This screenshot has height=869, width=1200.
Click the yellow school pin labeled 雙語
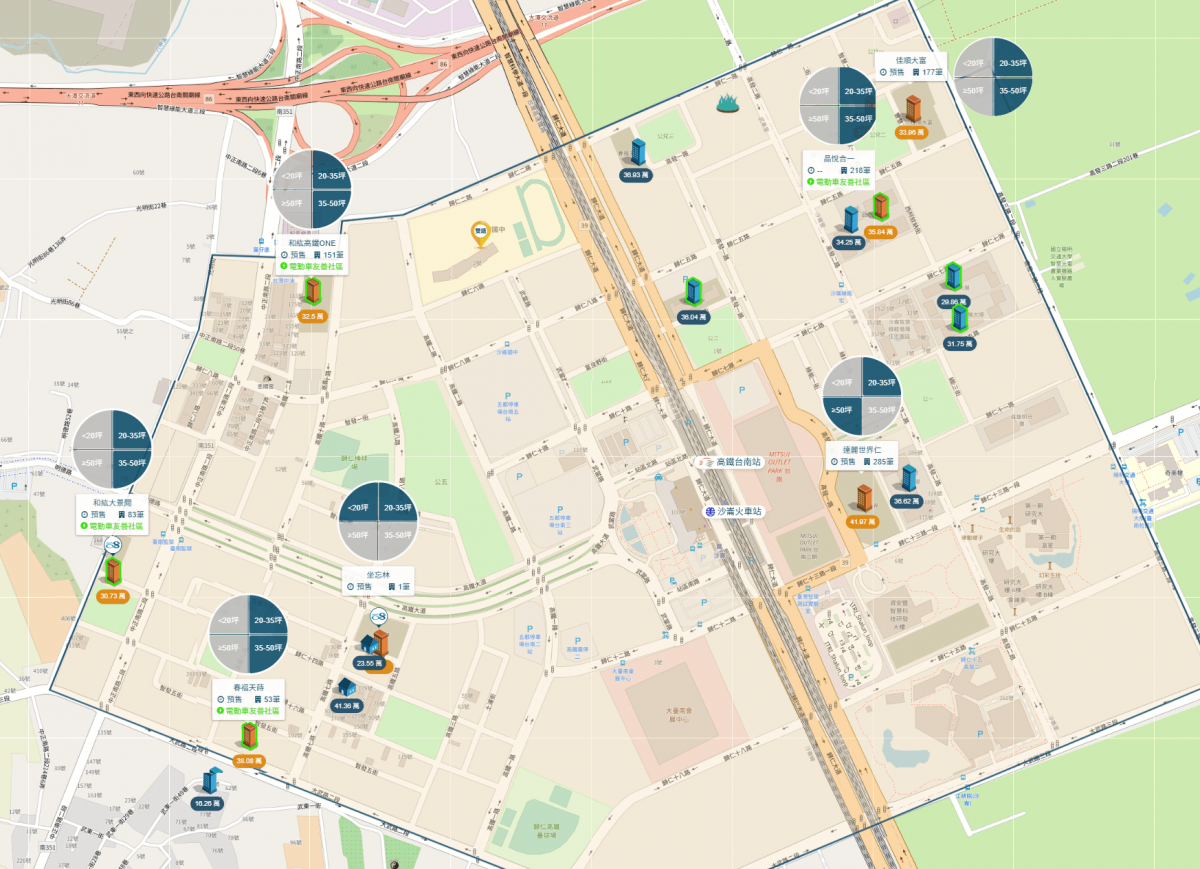(480, 234)
